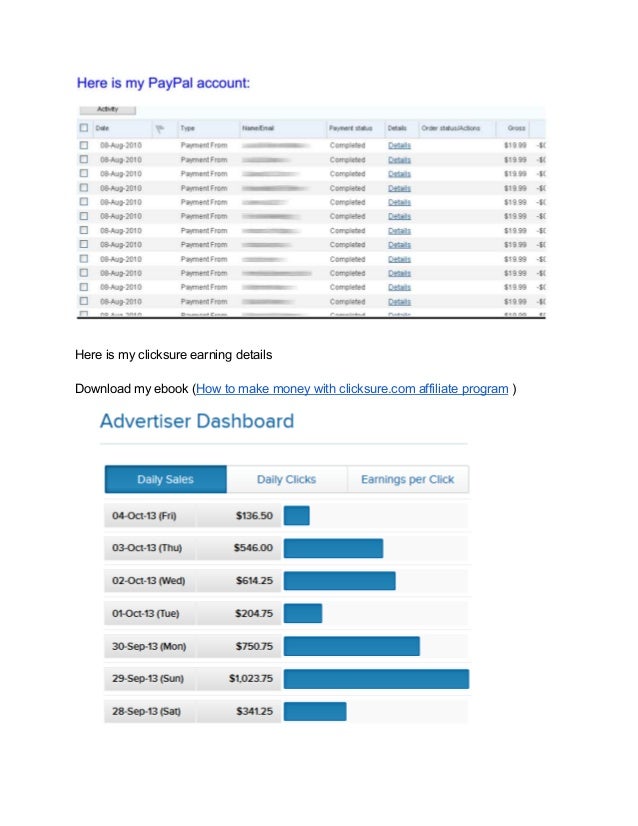Click the blue bar for 30-Sep-13
The image size is (638, 826).
click(352, 646)
